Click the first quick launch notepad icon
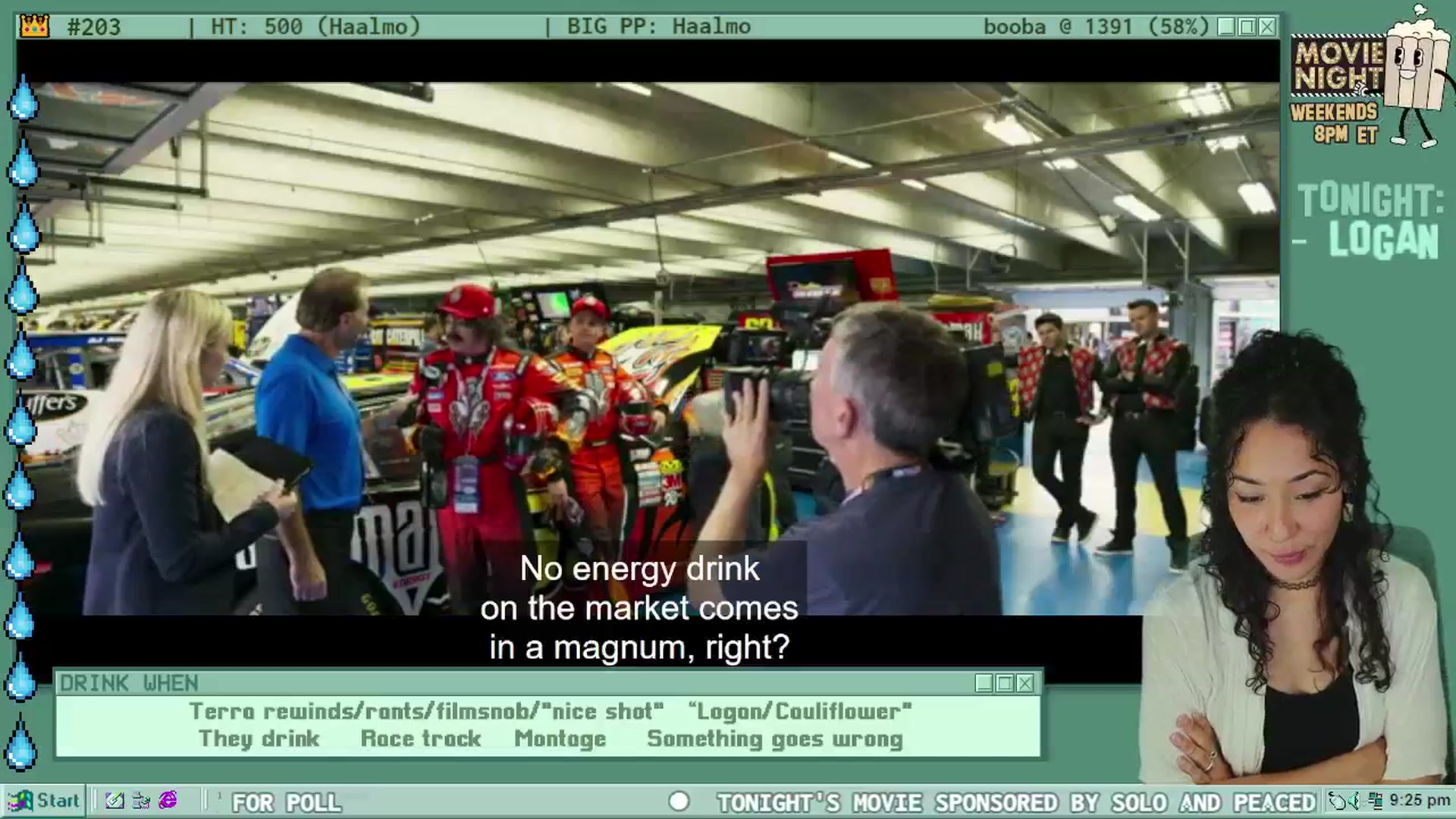The height and width of the screenshot is (819, 1456). (x=115, y=800)
